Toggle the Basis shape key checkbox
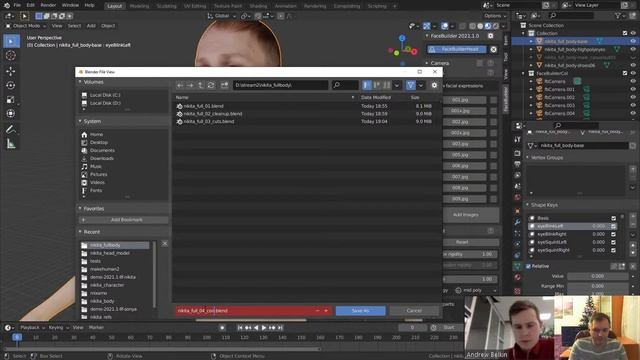 613,218
